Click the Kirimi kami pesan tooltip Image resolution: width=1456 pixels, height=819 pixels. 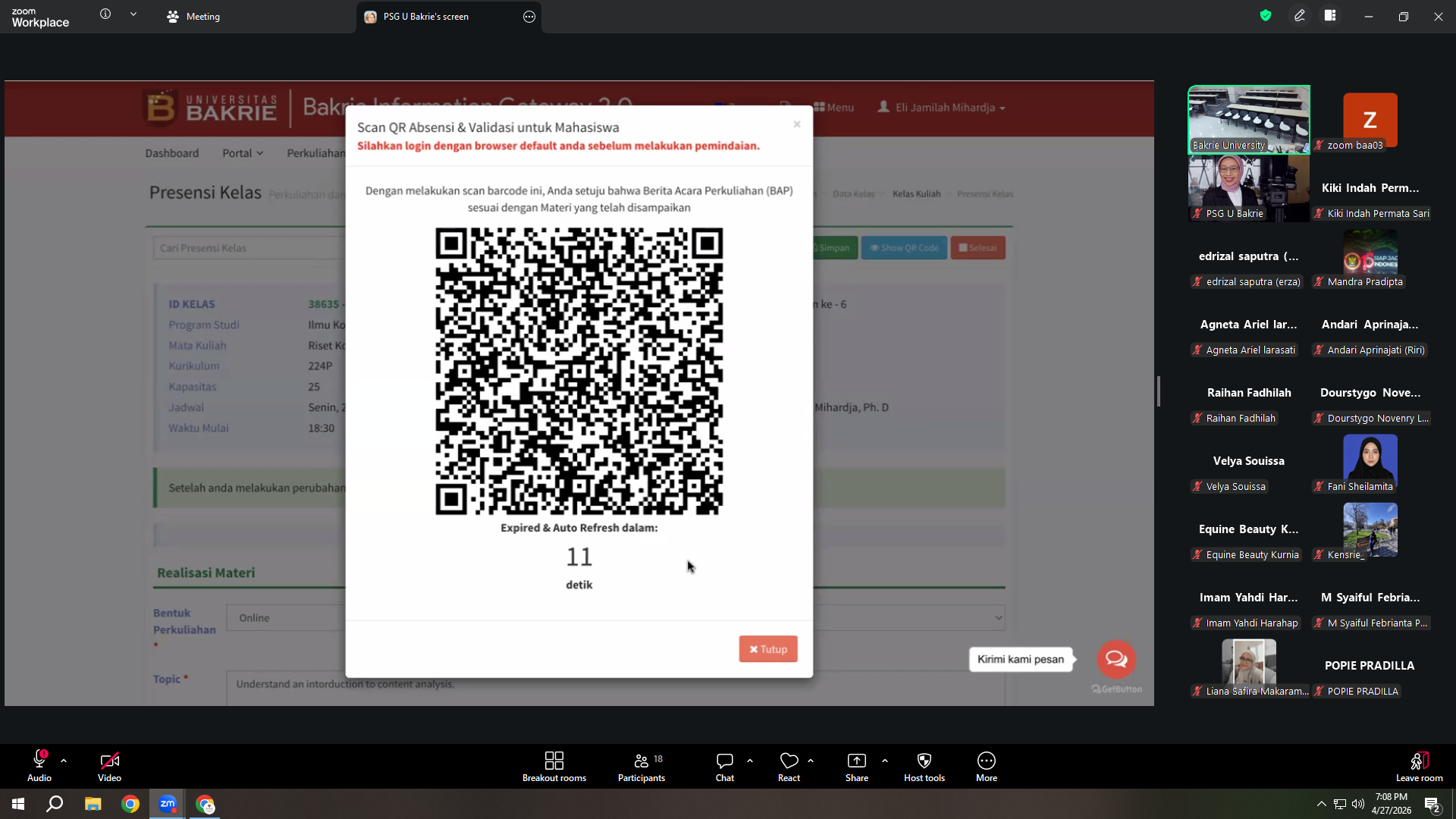pos(1021,660)
